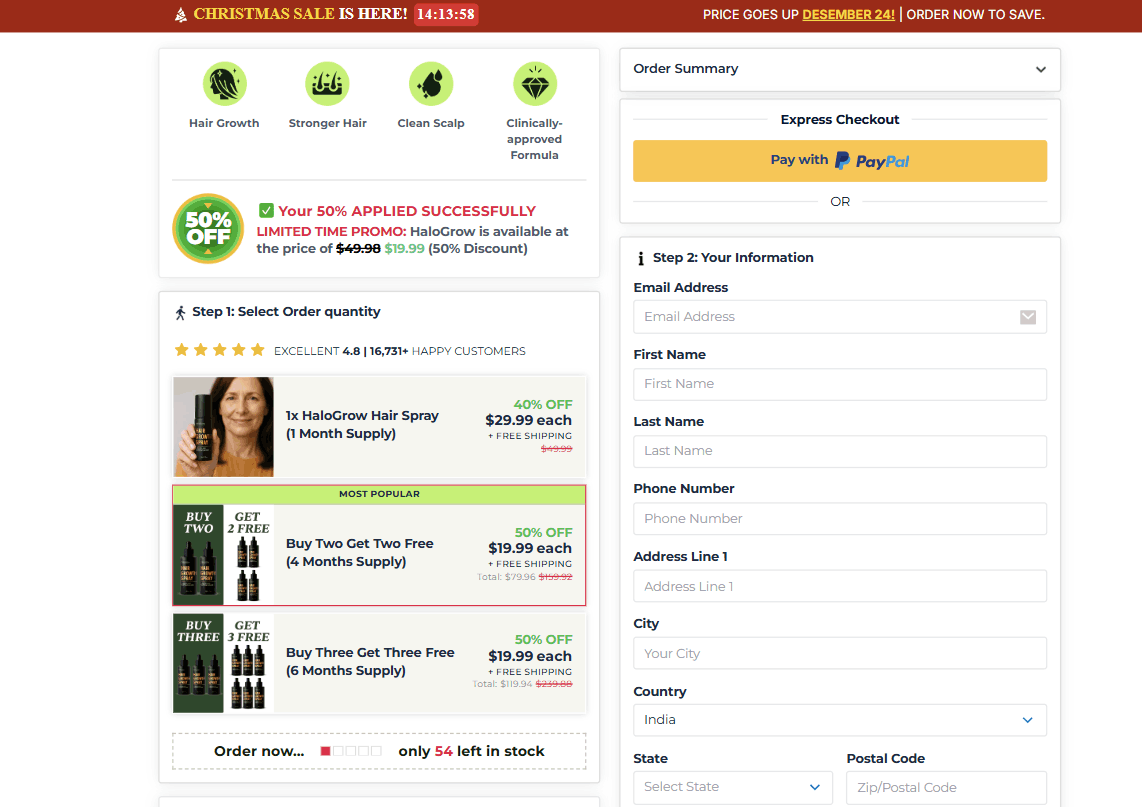The width and height of the screenshot is (1142, 807).
Task: Click the Hair Growth icon
Action: coord(224,84)
